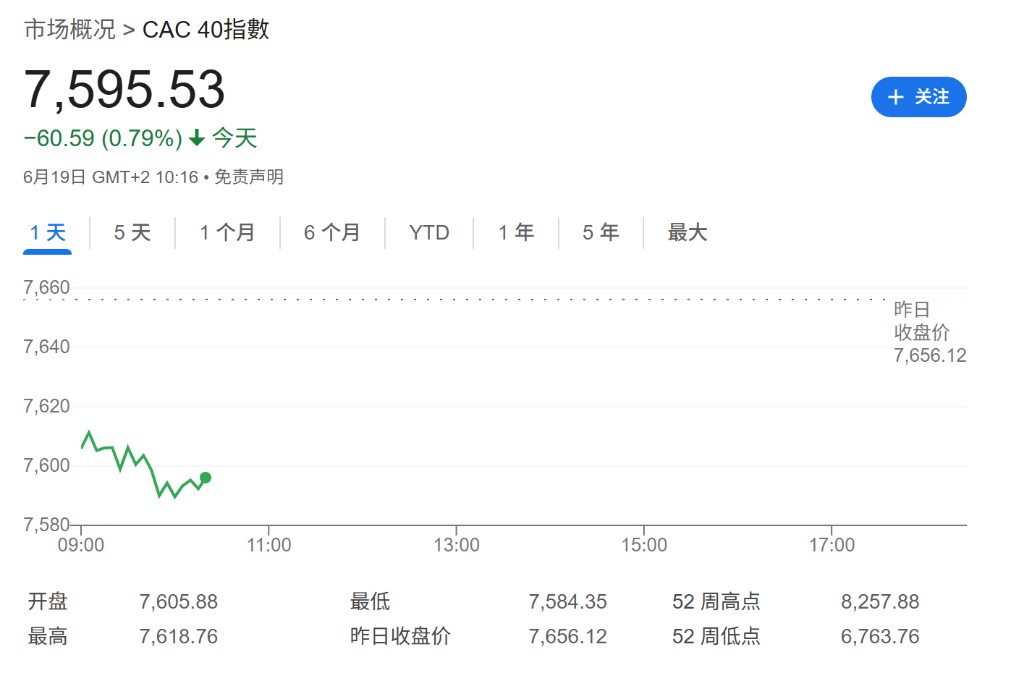Open the 免责声明 disclaimer link
The width and height of the screenshot is (1024, 680).
pyautogui.click(x=249, y=177)
